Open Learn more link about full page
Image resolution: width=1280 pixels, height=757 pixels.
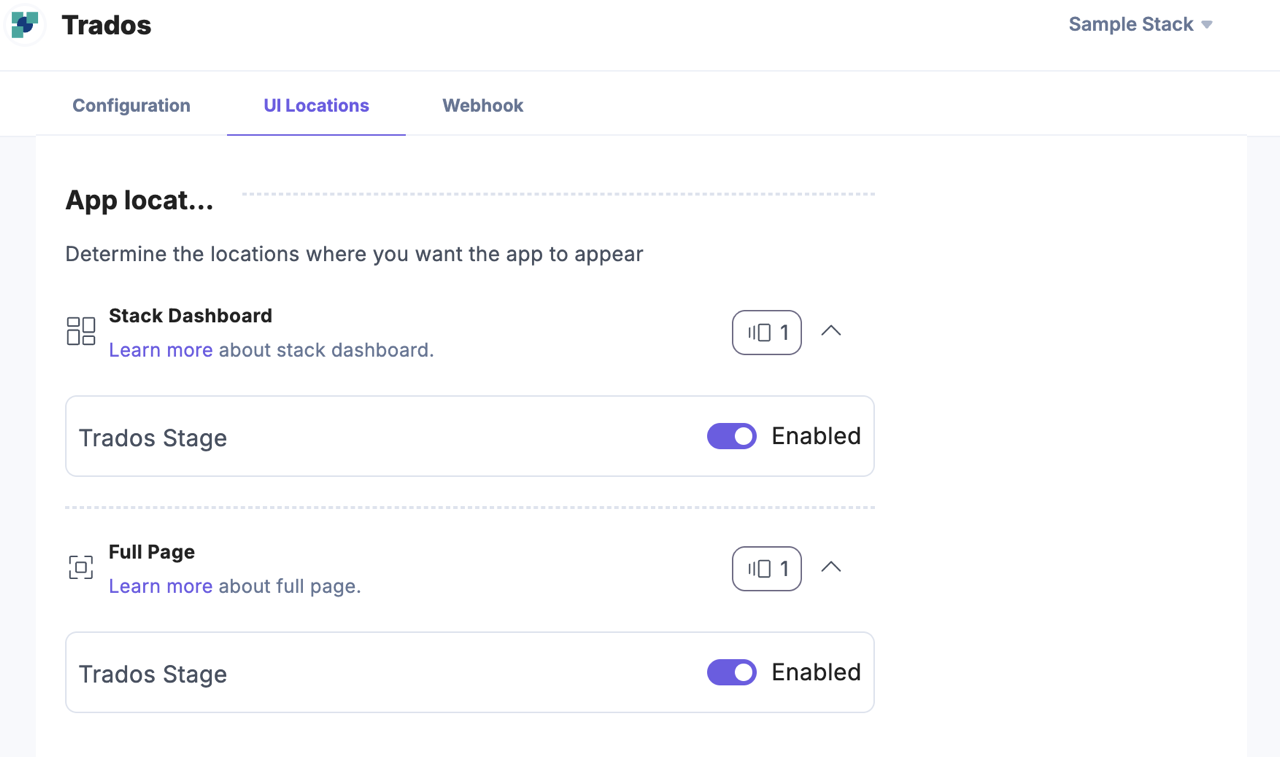(160, 586)
